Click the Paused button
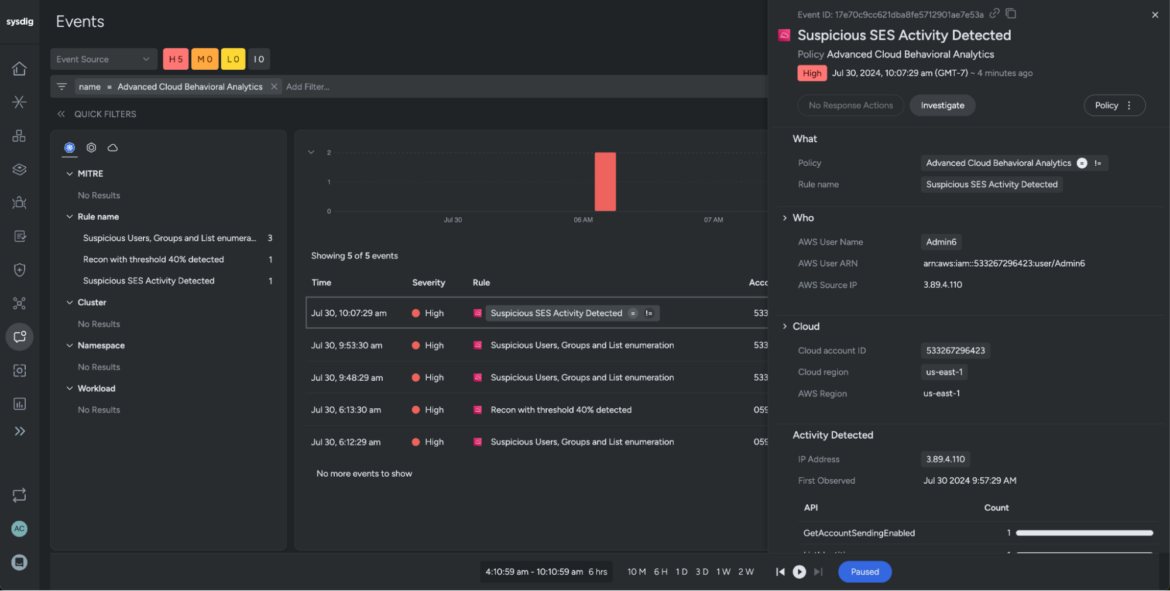 (x=865, y=572)
